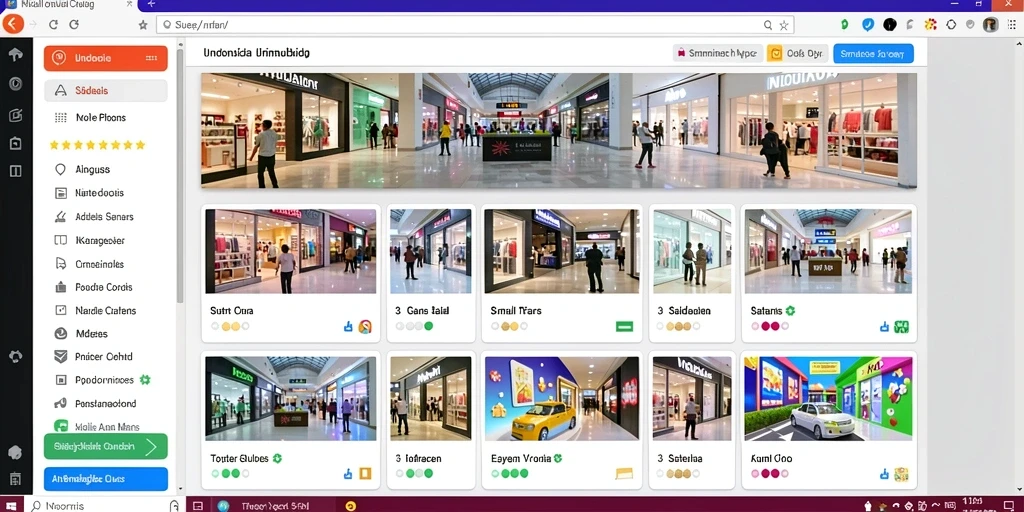Click the orange browser back button

click(12, 25)
